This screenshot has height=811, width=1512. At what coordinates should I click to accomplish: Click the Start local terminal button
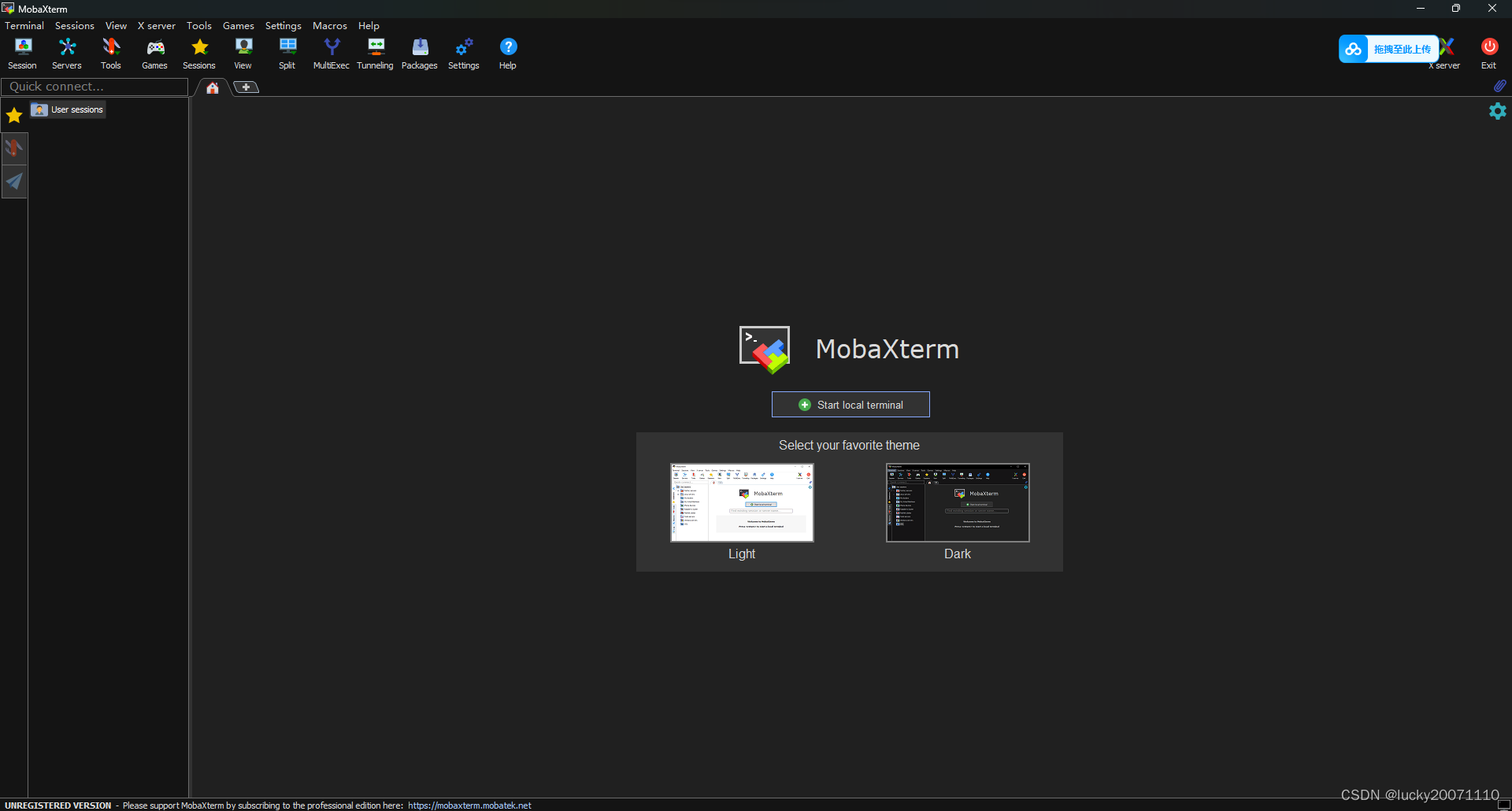coord(850,405)
